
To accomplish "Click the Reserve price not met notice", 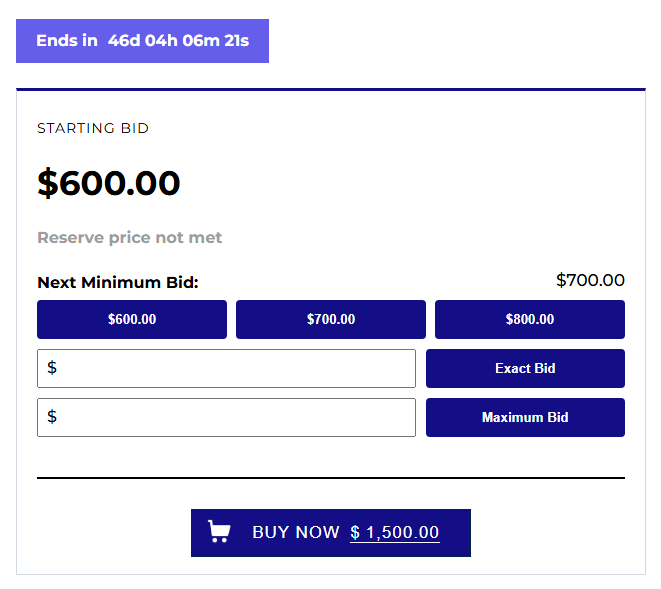I will [x=129, y=237].
